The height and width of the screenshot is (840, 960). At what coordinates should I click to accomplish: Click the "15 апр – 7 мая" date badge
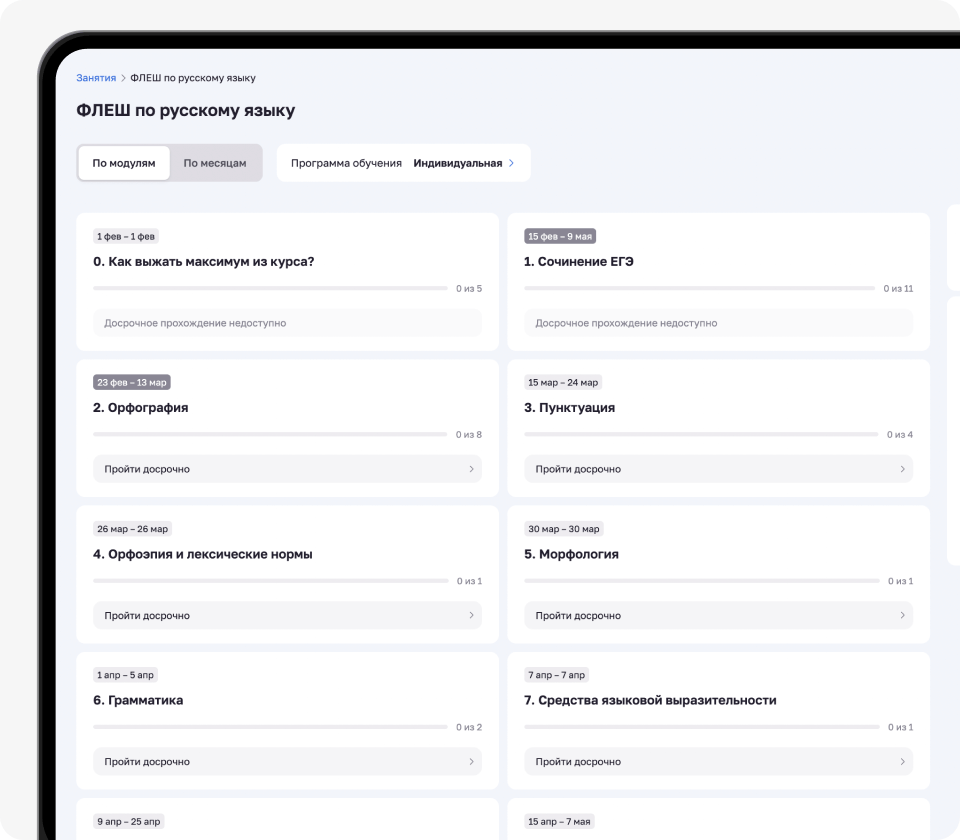coord(559,820)
